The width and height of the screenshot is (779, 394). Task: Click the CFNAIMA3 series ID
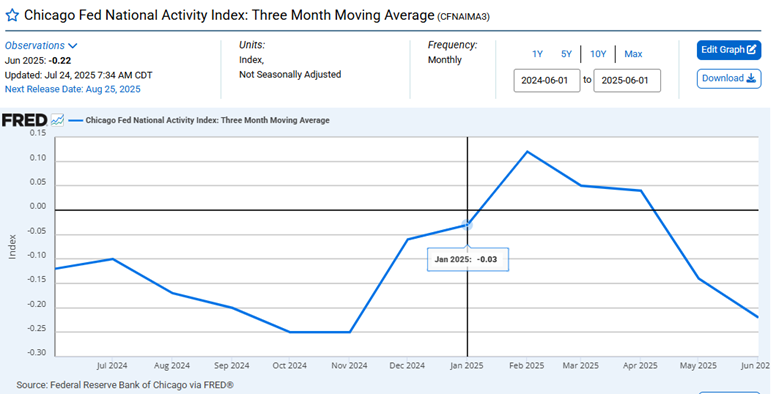[x=463, y=17]
